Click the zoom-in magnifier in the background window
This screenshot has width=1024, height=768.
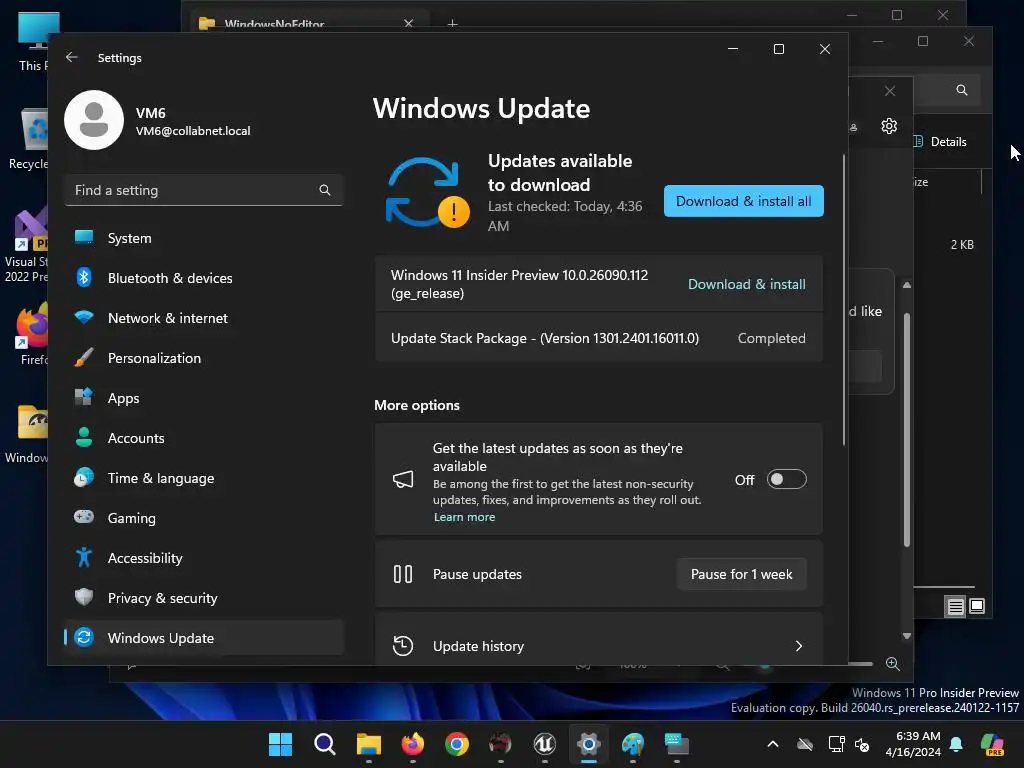(893, 664)
